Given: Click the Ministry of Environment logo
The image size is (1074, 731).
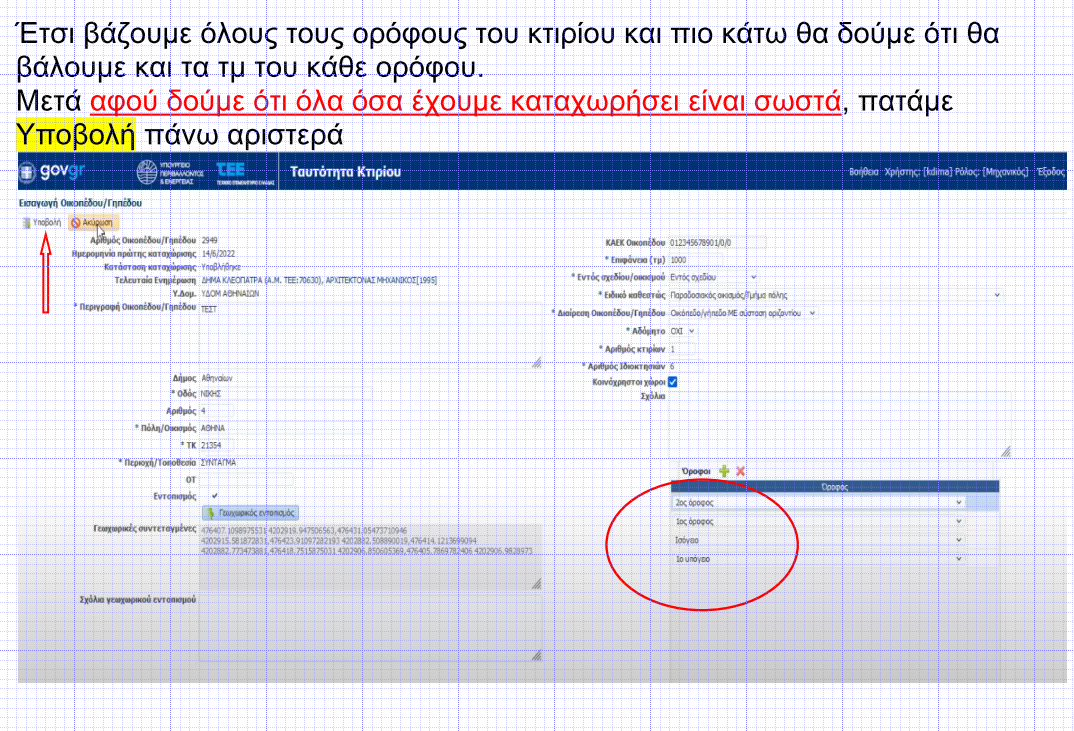Looking at the screenshot, I should tap(172, 172).
